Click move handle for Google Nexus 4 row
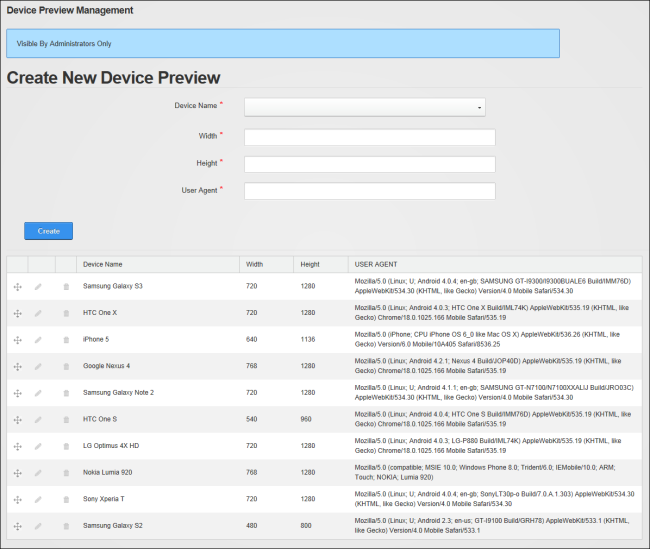The image size is (650, 549). 17,367
